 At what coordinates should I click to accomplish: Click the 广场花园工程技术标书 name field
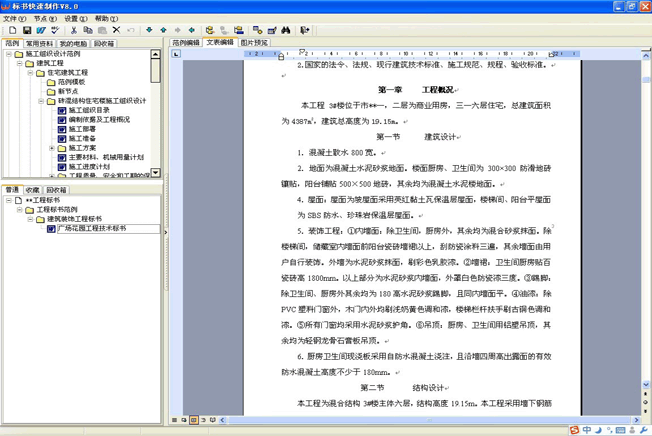point(109,229)
